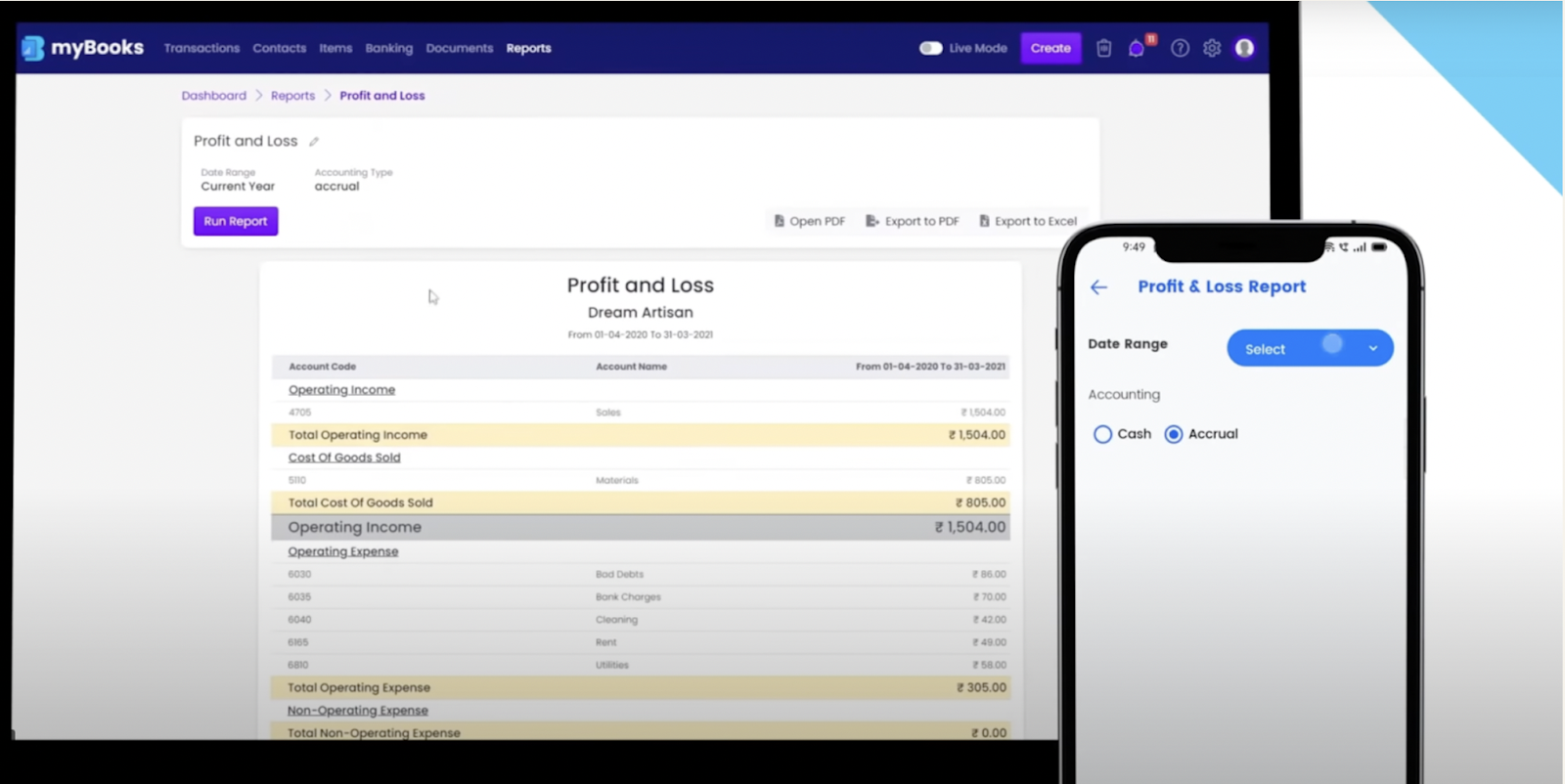Click the Total Operating Expense row
Image resolution: width=1565 pixels, height=784 pixels.
(x=641, y=688)
